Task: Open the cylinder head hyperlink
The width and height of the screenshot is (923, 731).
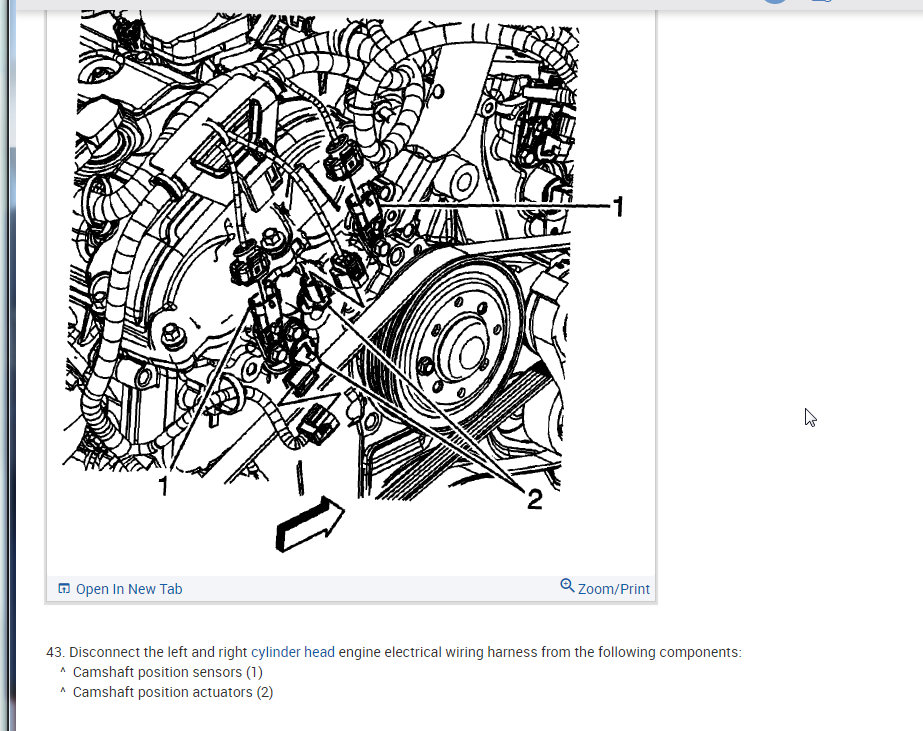Action: [293, 652]
